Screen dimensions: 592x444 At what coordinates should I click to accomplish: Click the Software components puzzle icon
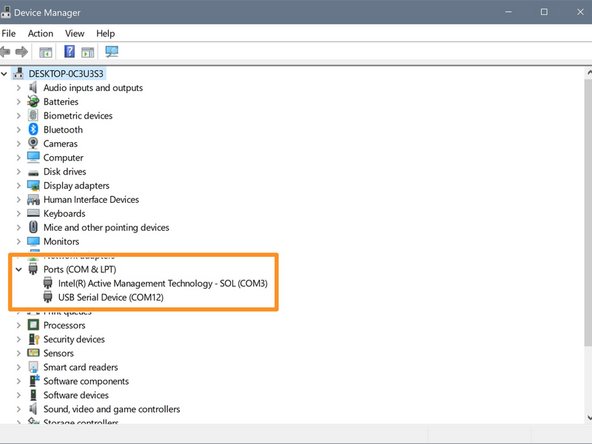click(34, 381)
